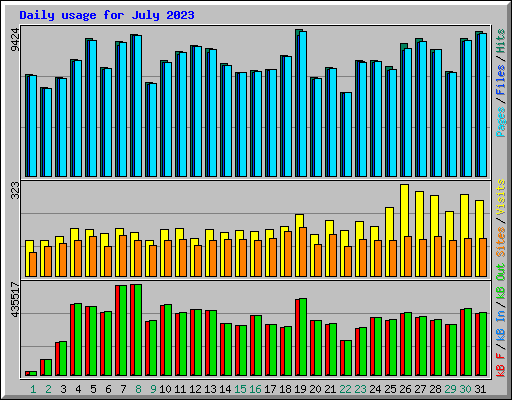The width and height of the screenshot is (512, 400).
Task: Click day 25 on the date axis
Action: [390, 389]
